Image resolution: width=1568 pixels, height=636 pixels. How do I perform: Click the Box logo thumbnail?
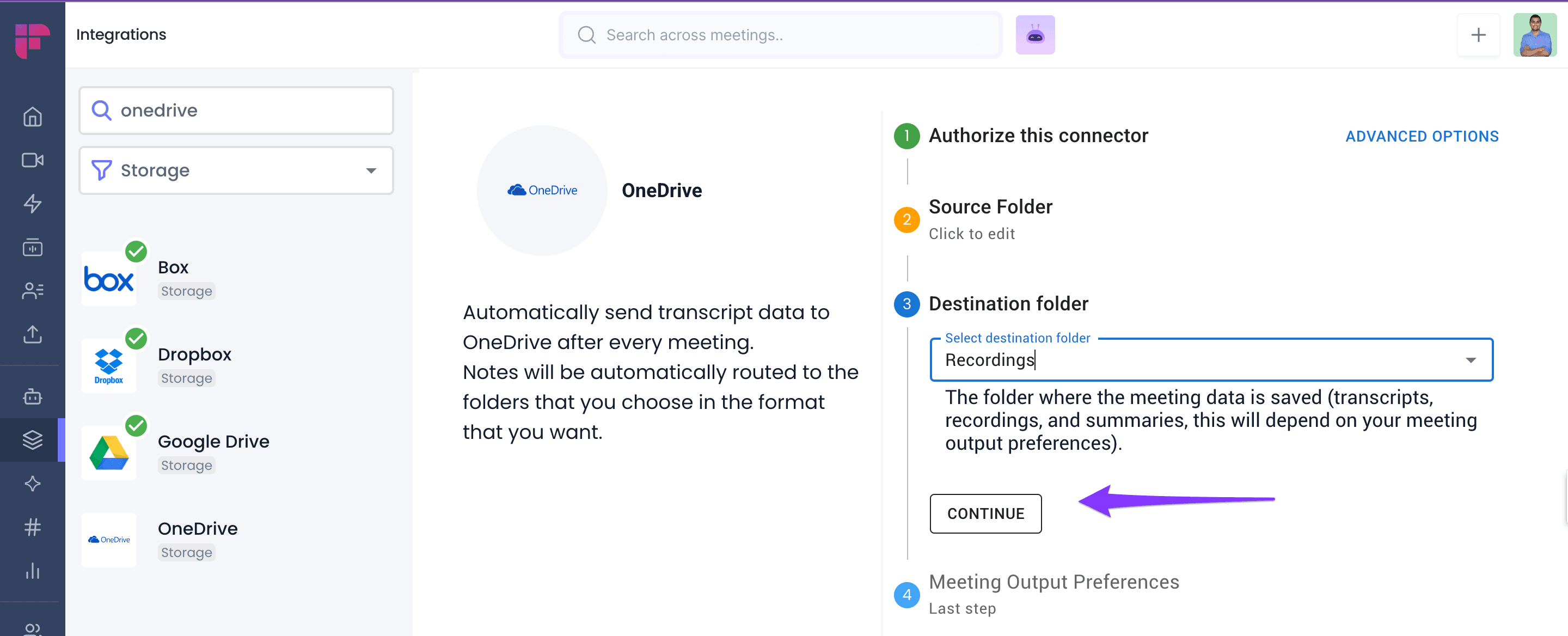pyautogui.click(x=109, y=279)
